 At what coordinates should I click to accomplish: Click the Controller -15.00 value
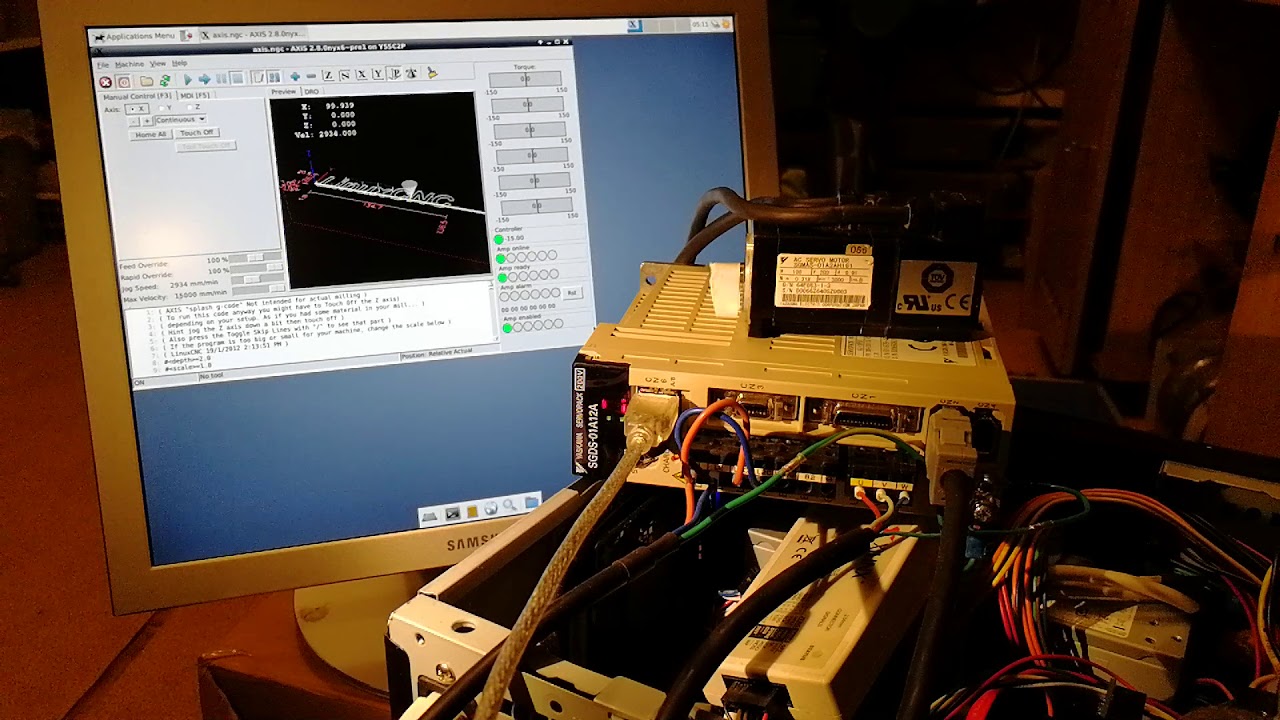[x=514, y=238]
